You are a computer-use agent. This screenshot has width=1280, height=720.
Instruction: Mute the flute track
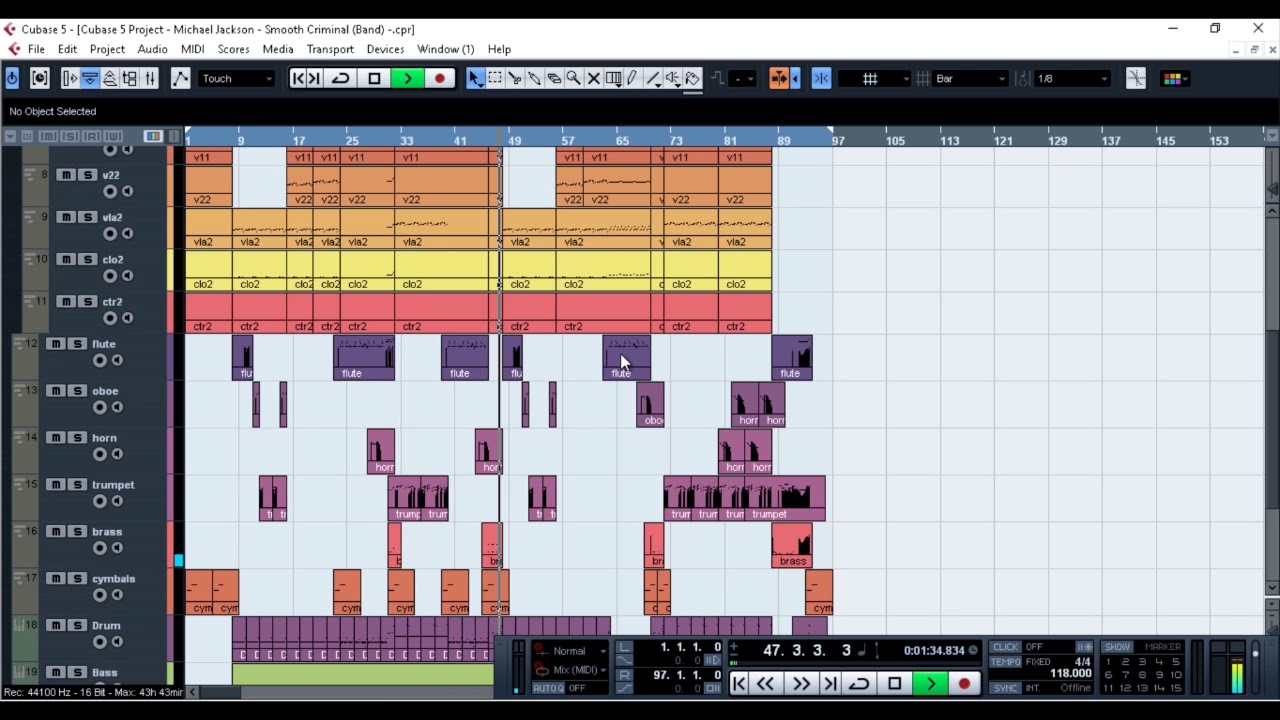pos(56,344)
